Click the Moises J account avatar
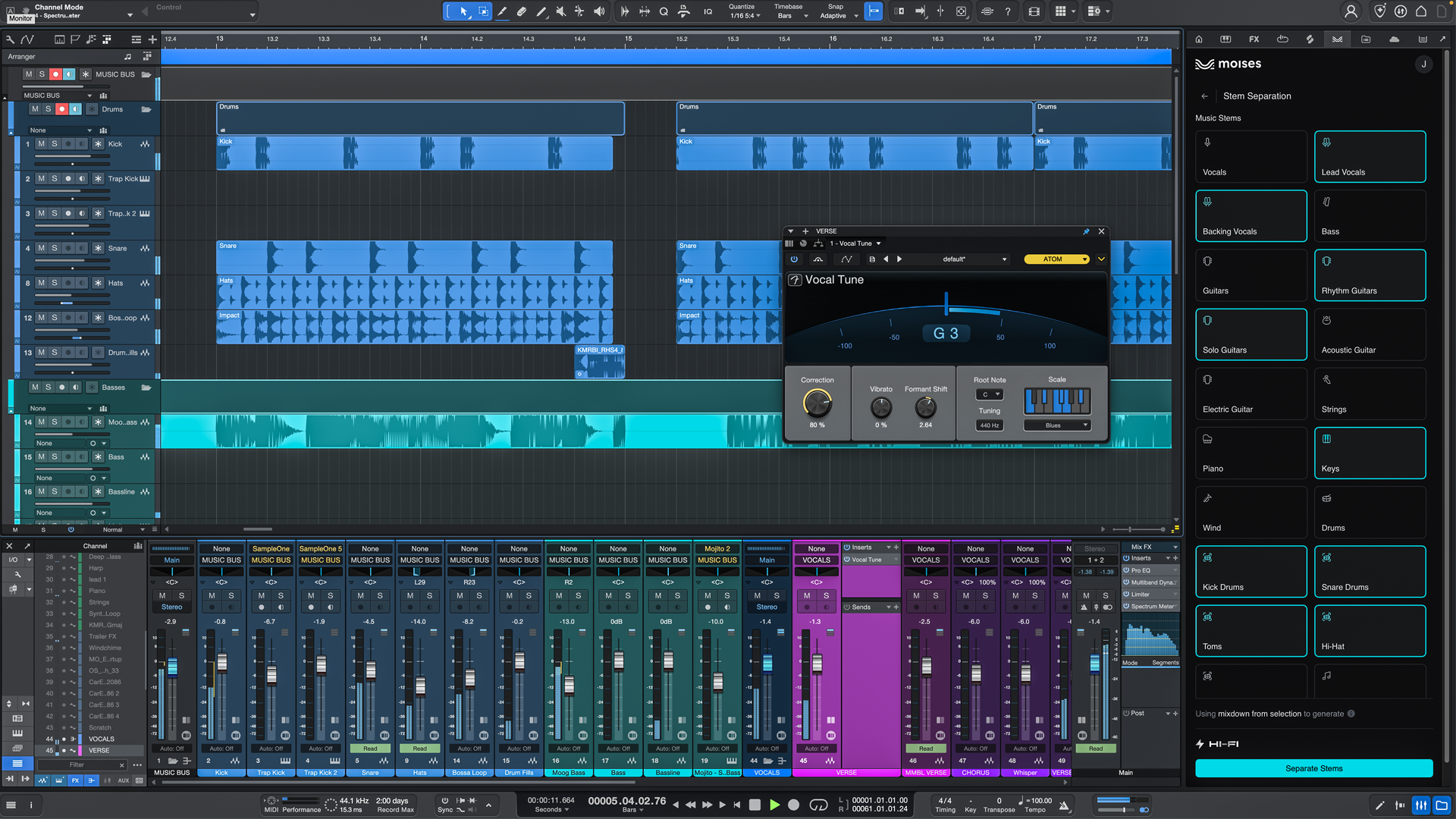 pyautogui.click(x=1423, y=64)
